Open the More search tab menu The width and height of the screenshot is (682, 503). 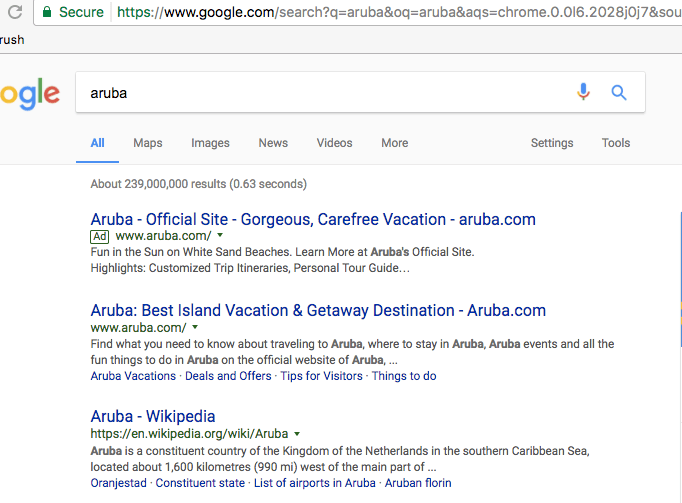(394, 143)
